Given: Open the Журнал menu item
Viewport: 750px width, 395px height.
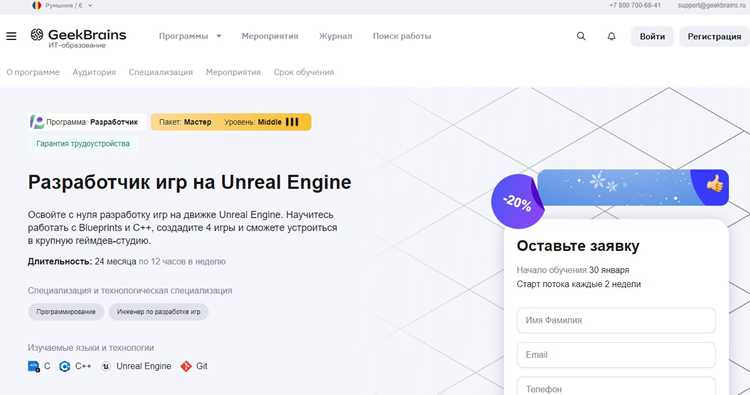Looking at the screenshot, I should coord(335,36).
